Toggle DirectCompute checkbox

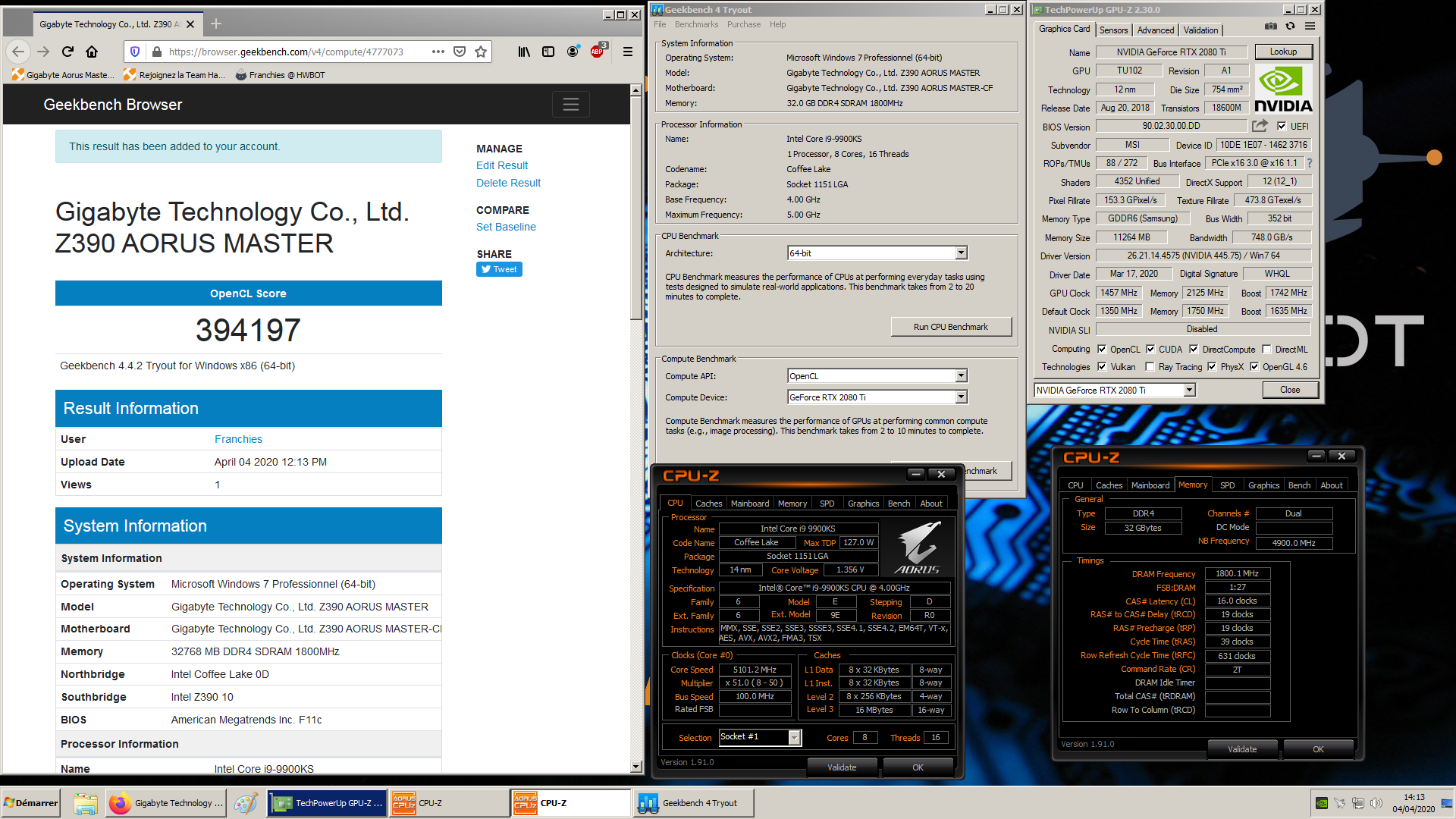pyautogui.click(x=1194, y=350)
